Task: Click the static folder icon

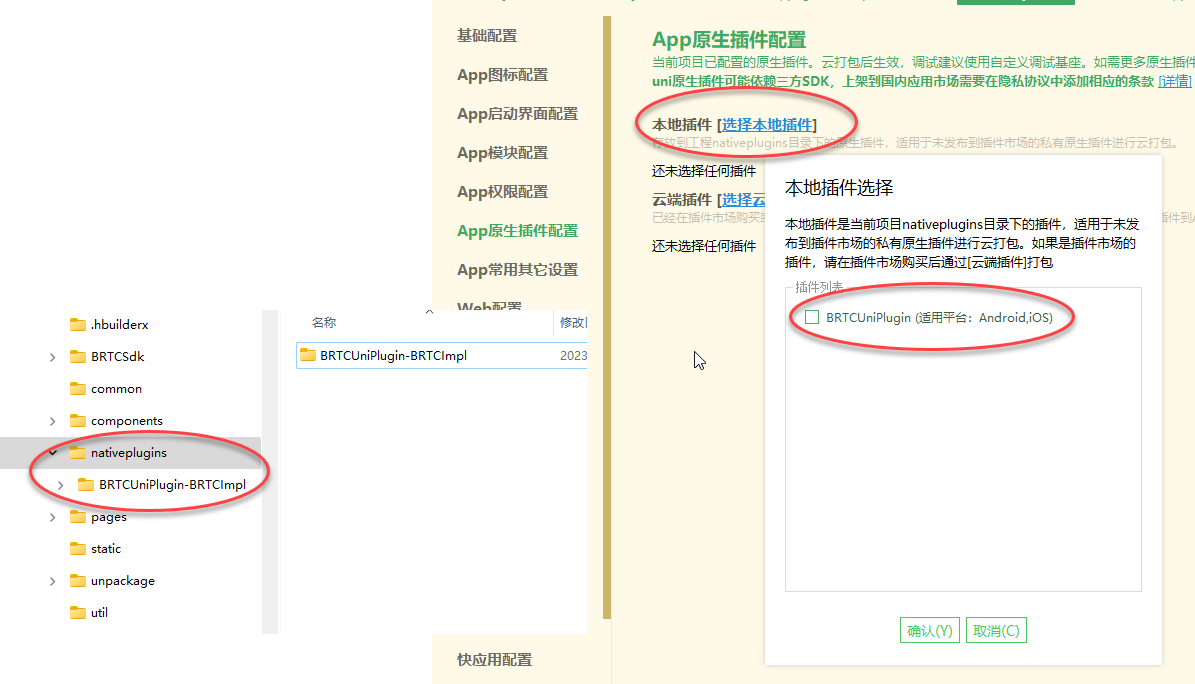Action: (x=78, y=548)
